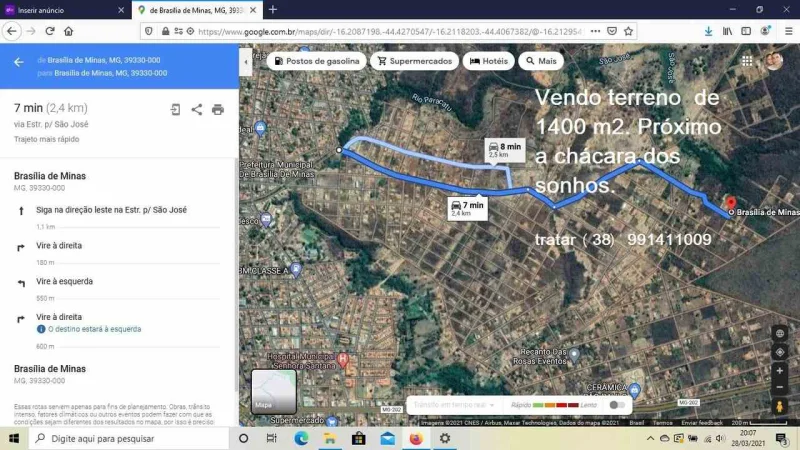Open Firefox hamburger menu
The image size is (800, 450).
[x=788, y=31]
